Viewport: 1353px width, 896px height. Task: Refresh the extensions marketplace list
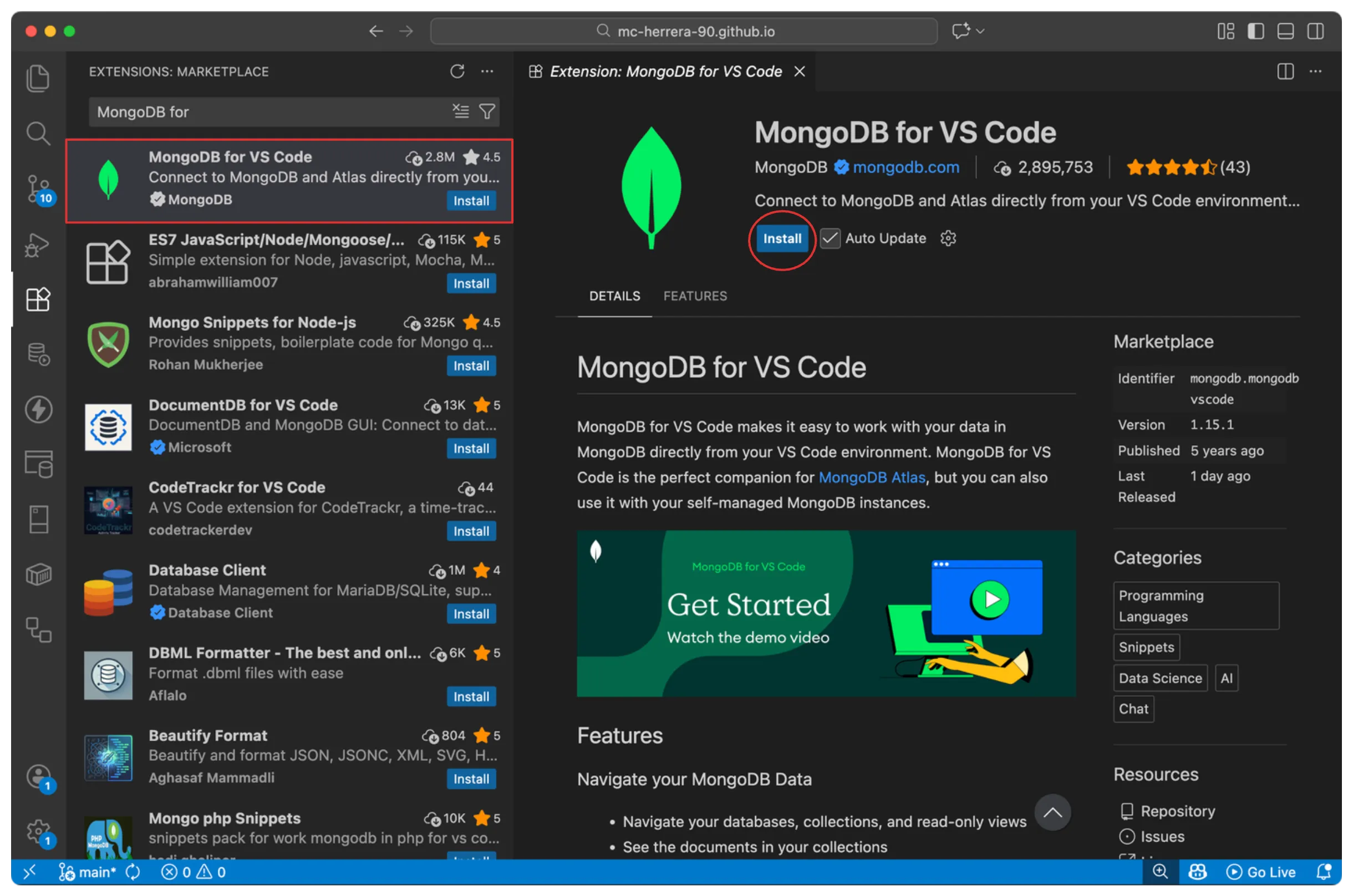(x=456, y=72)
